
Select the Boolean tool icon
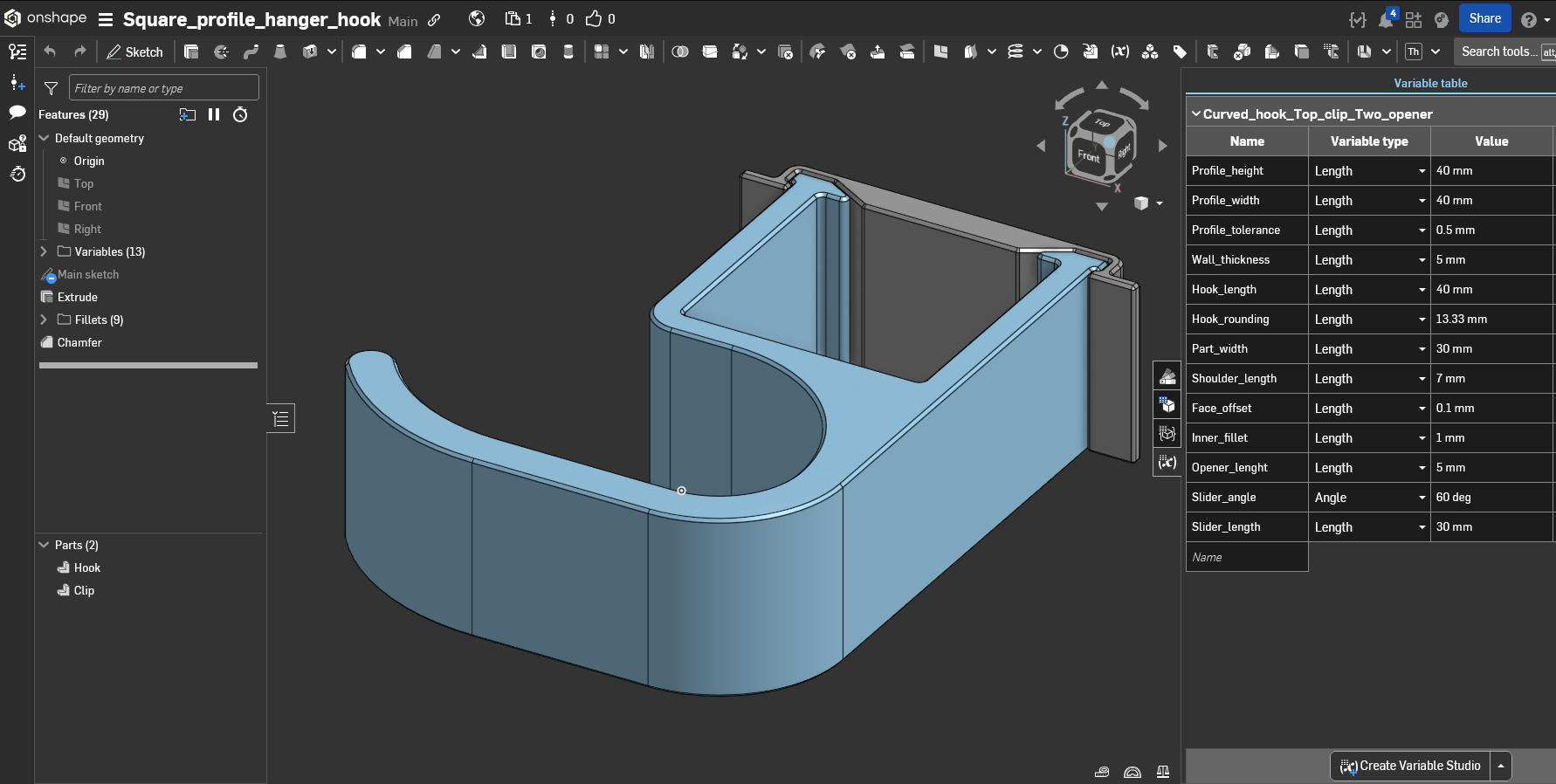pyautogui.click(x=680, y=52)
